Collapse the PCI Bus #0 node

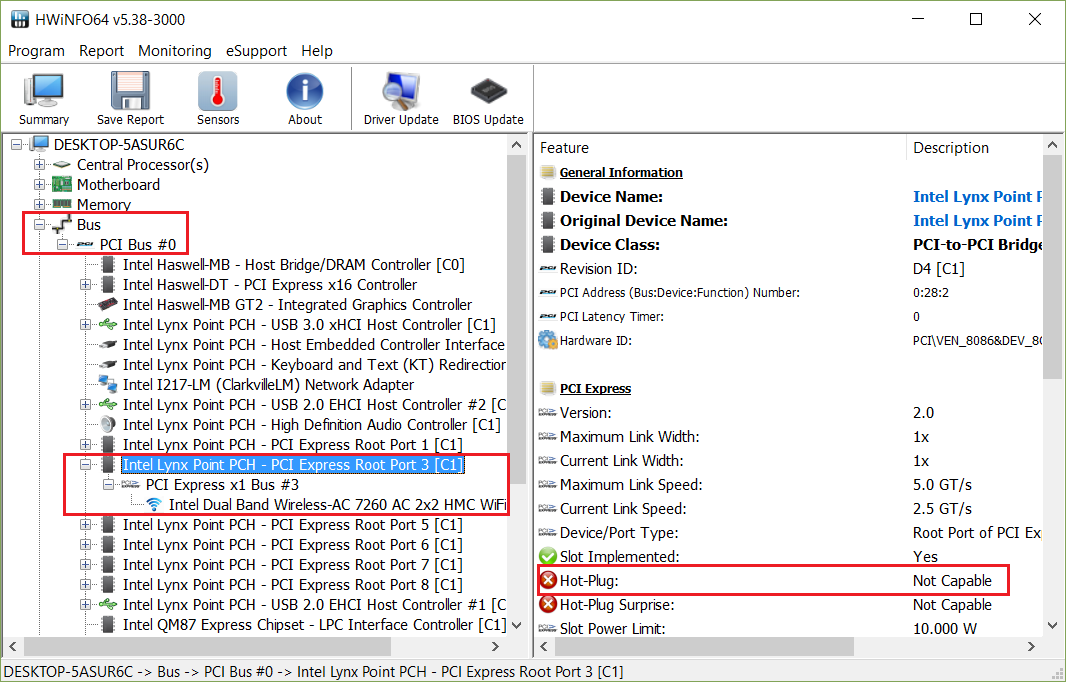tap(63, 244)
